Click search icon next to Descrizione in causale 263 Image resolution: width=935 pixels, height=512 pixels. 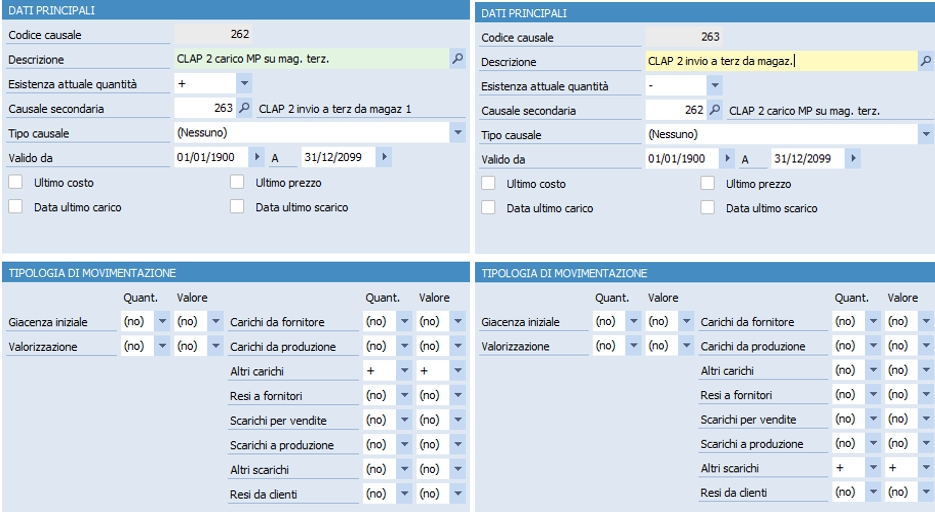pyautogui.click(x=926, y=61)
